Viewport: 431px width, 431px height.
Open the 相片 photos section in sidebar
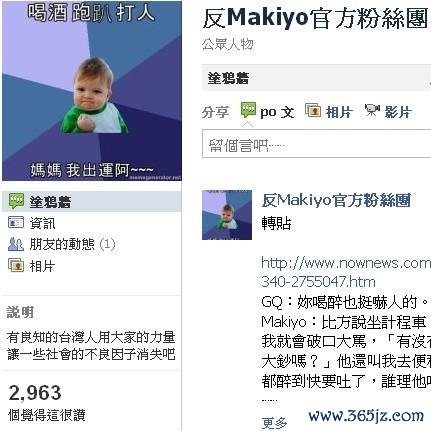tap(43, 266)
